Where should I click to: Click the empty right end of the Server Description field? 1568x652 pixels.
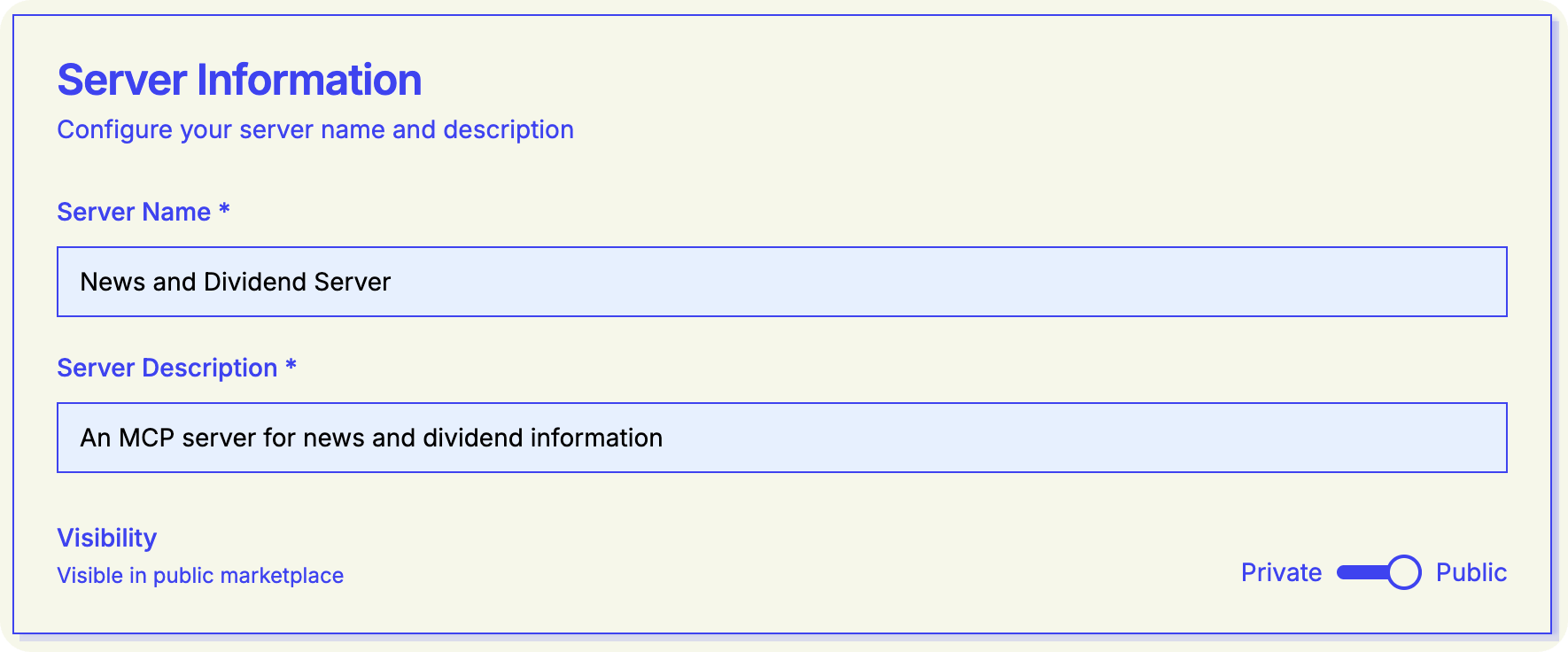click(1417, 438)
